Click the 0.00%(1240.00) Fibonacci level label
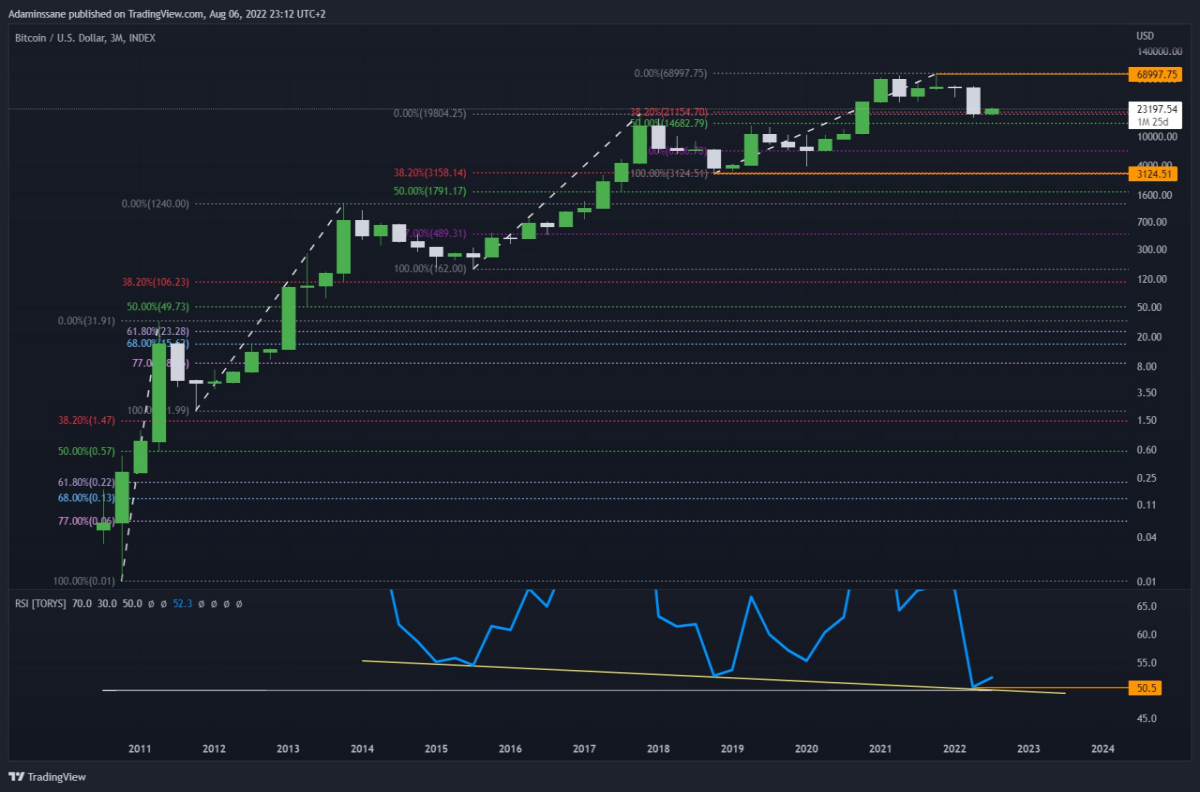Screen dimensions: 1200x792 point(155,203)
